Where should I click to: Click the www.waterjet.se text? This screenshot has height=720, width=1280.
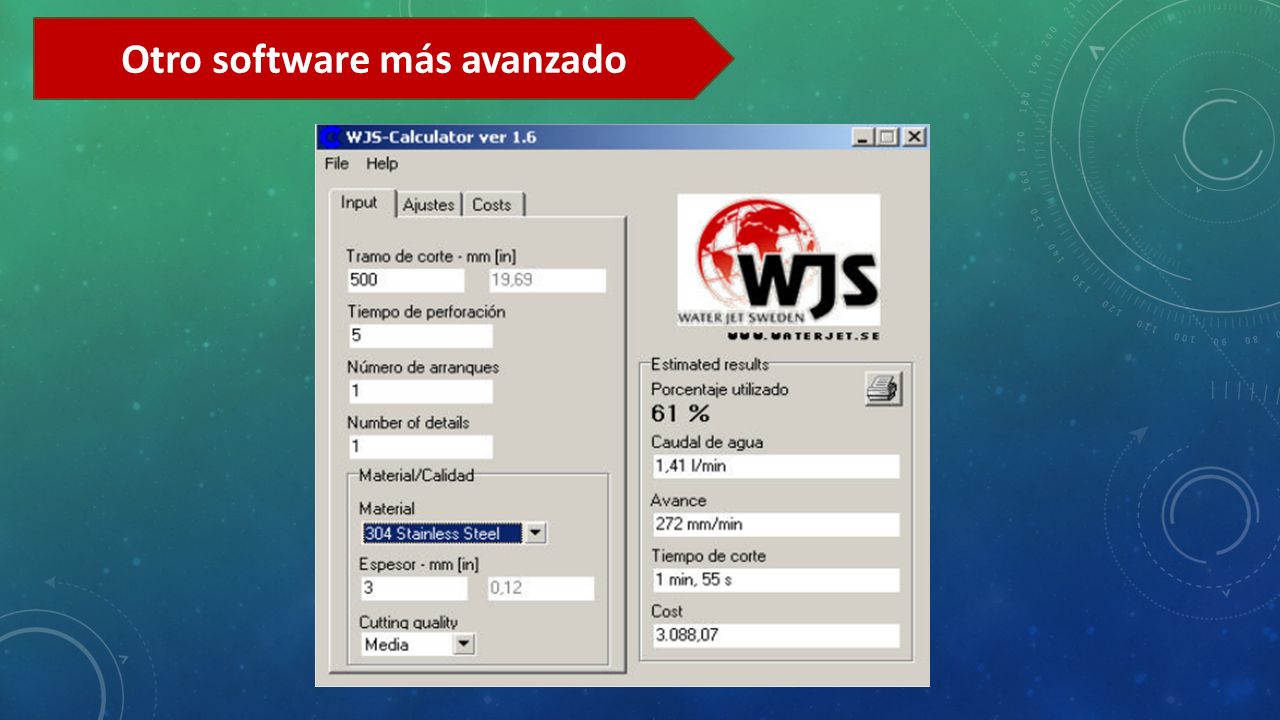(804, 336)
